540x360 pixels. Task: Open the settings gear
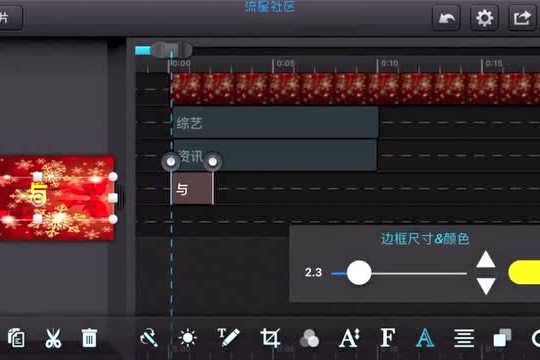(x=484, y=18)
